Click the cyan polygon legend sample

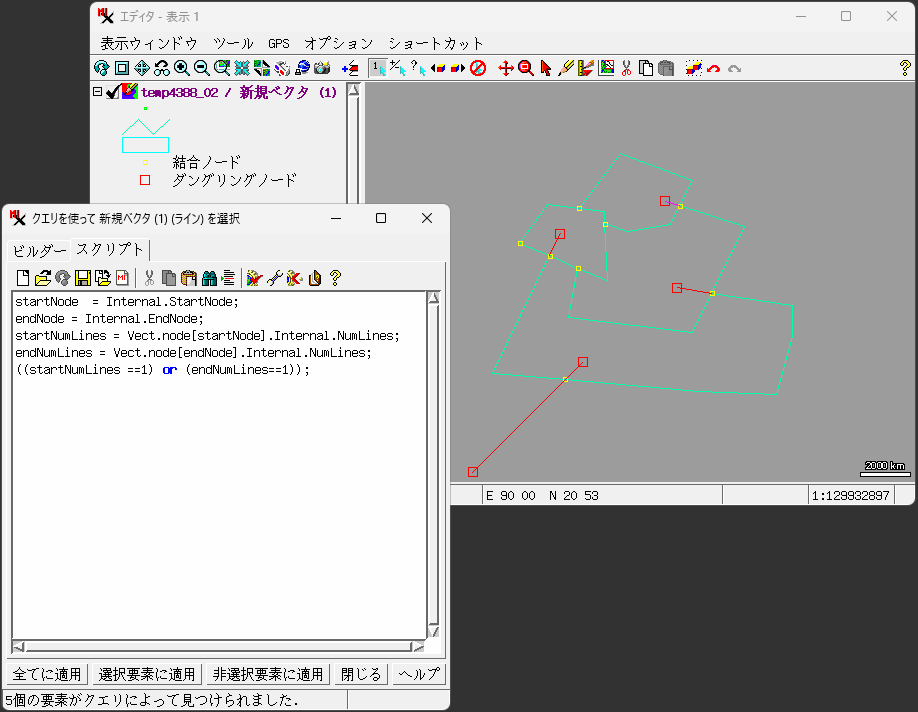145,145
